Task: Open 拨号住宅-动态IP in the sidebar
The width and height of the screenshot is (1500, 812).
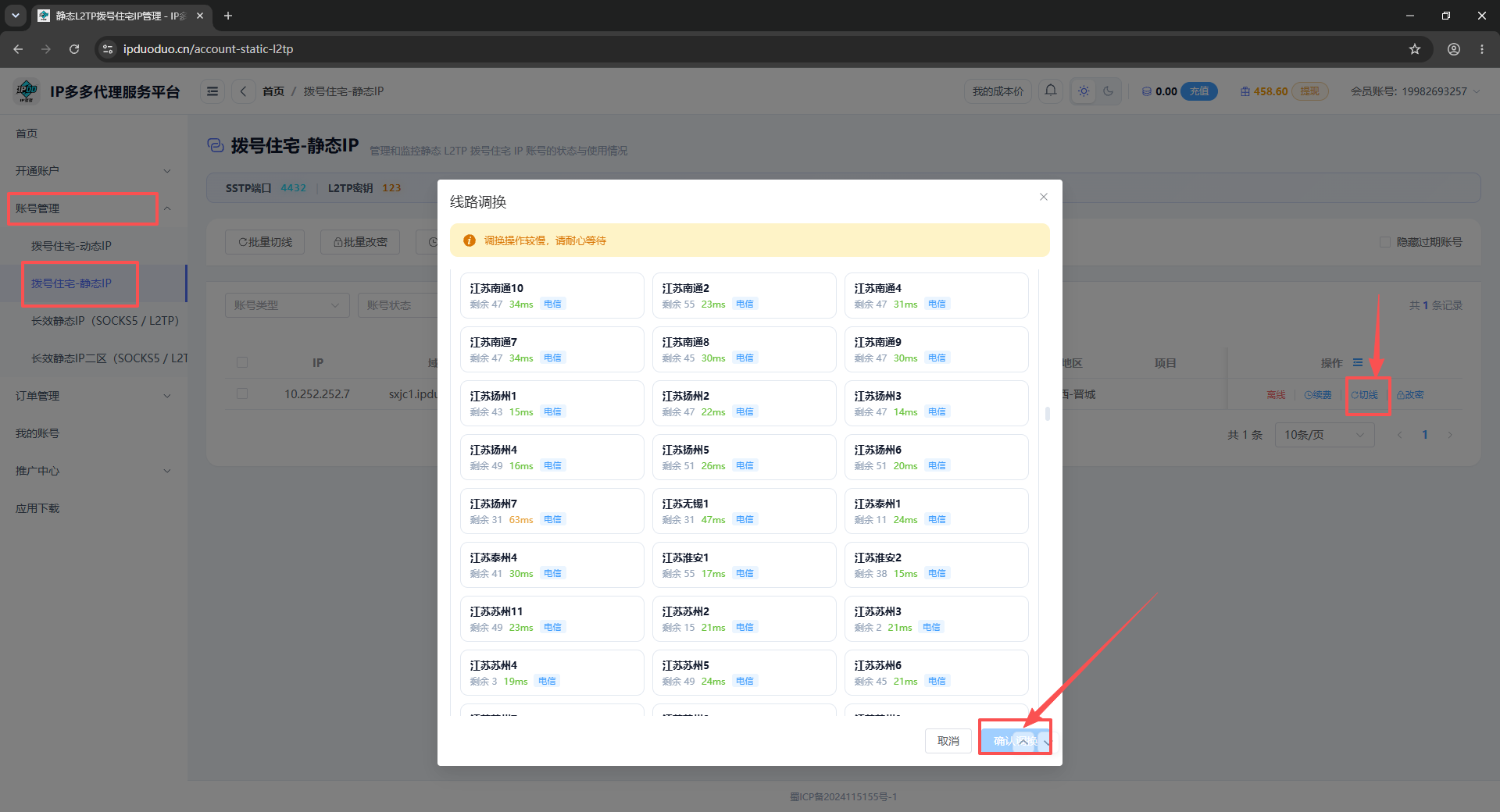Action: (x=94, y=246)
